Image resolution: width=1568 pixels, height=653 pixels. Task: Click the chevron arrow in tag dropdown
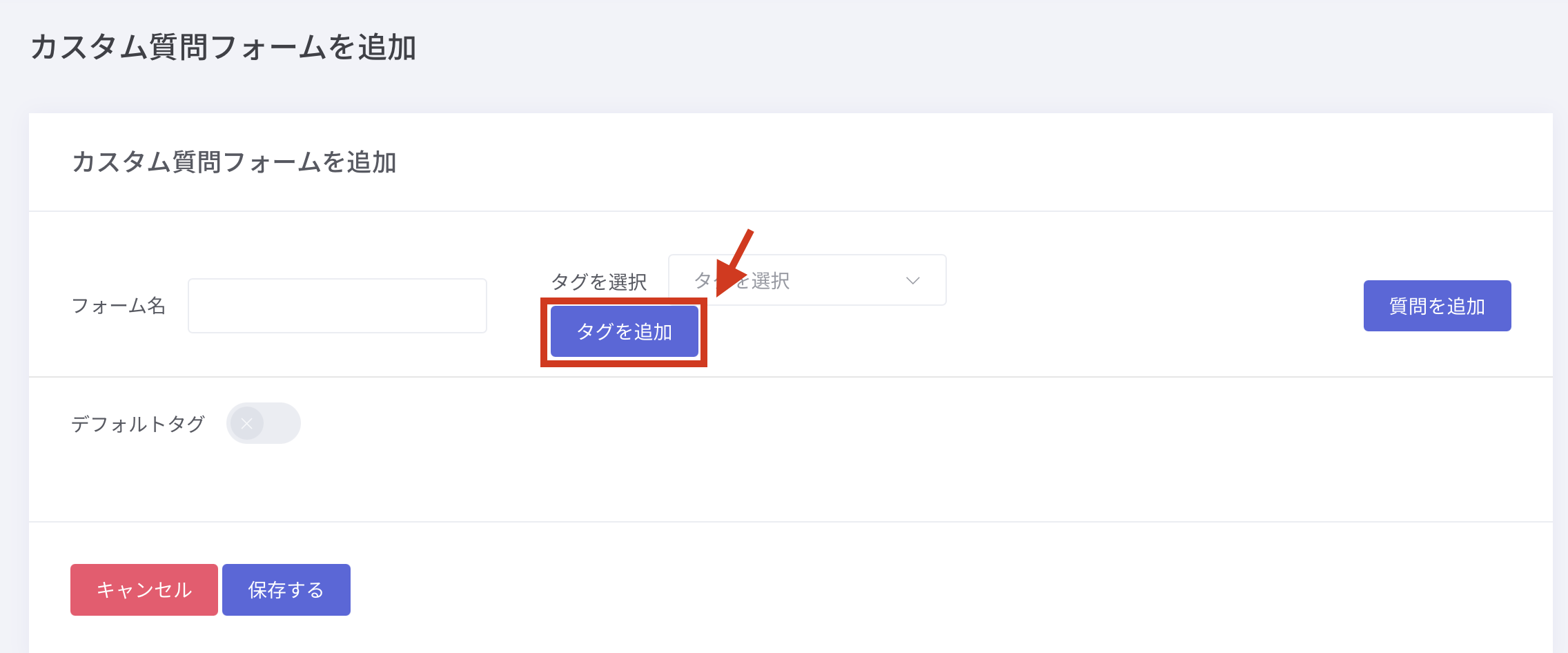(x=912, y=280)
